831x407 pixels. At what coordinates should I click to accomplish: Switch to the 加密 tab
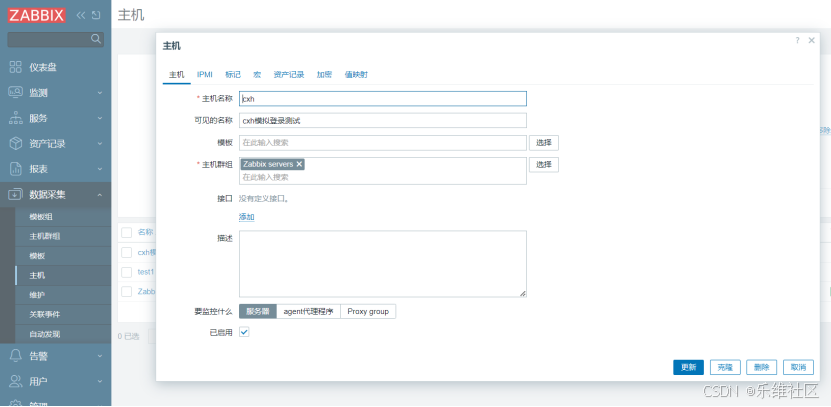(x=324, y=75)
